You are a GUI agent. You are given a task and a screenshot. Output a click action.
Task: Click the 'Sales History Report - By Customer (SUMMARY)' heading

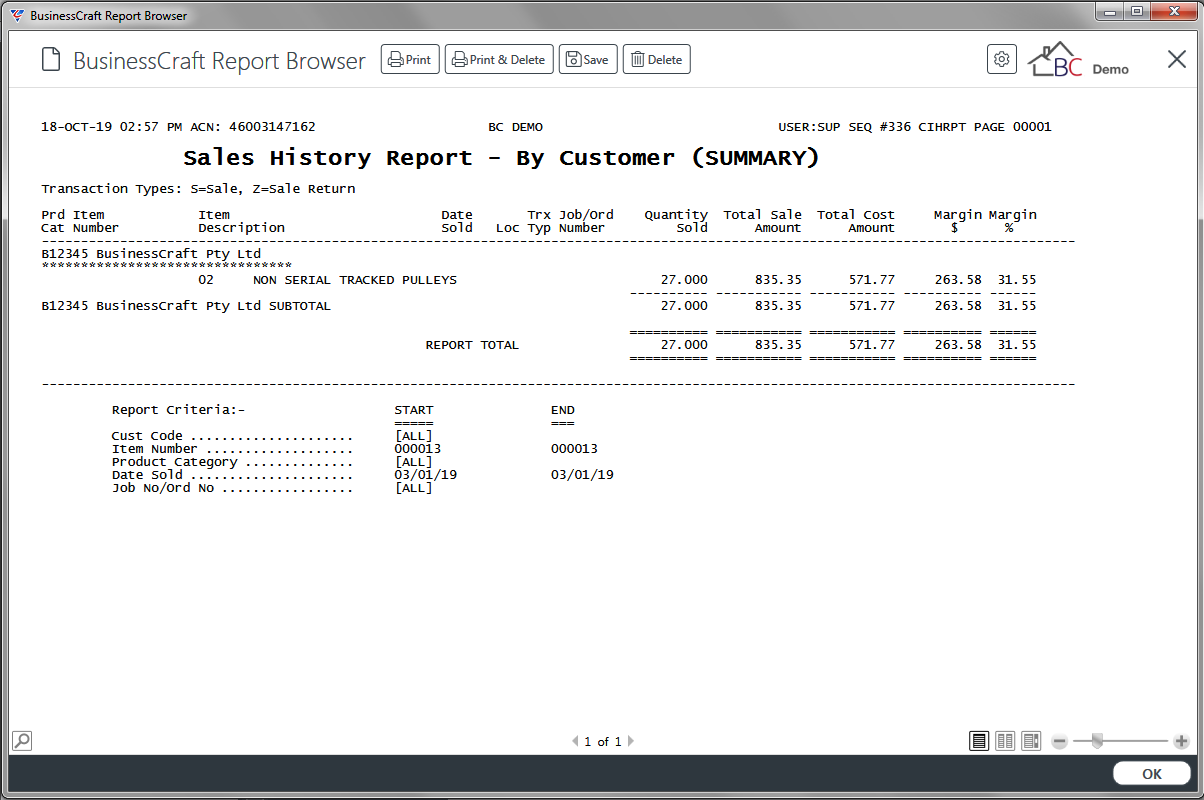click(502, 158)
